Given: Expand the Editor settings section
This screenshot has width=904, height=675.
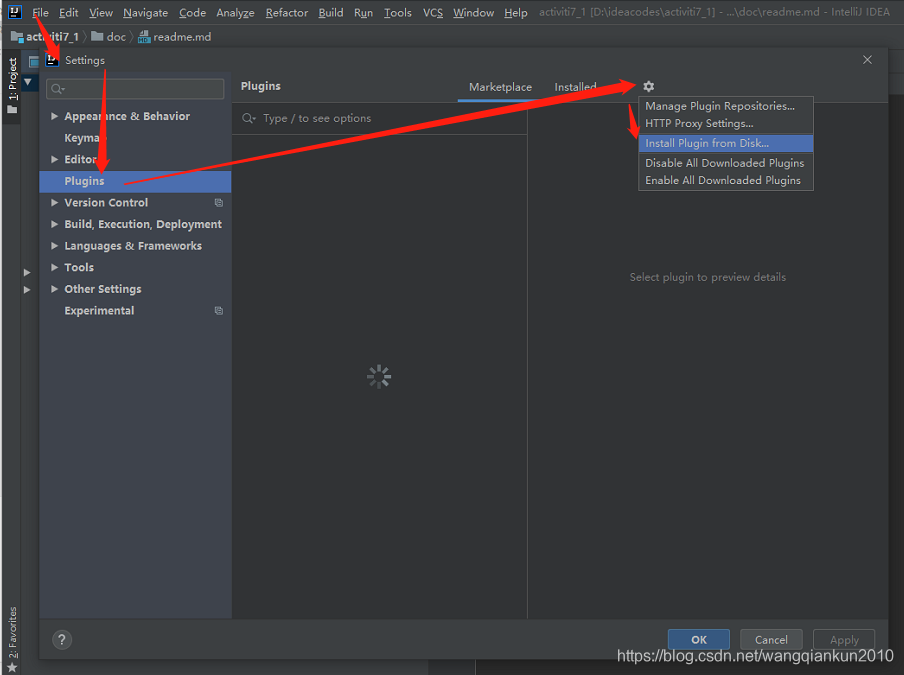Looking at the screenshot, I should coord(54,160).
